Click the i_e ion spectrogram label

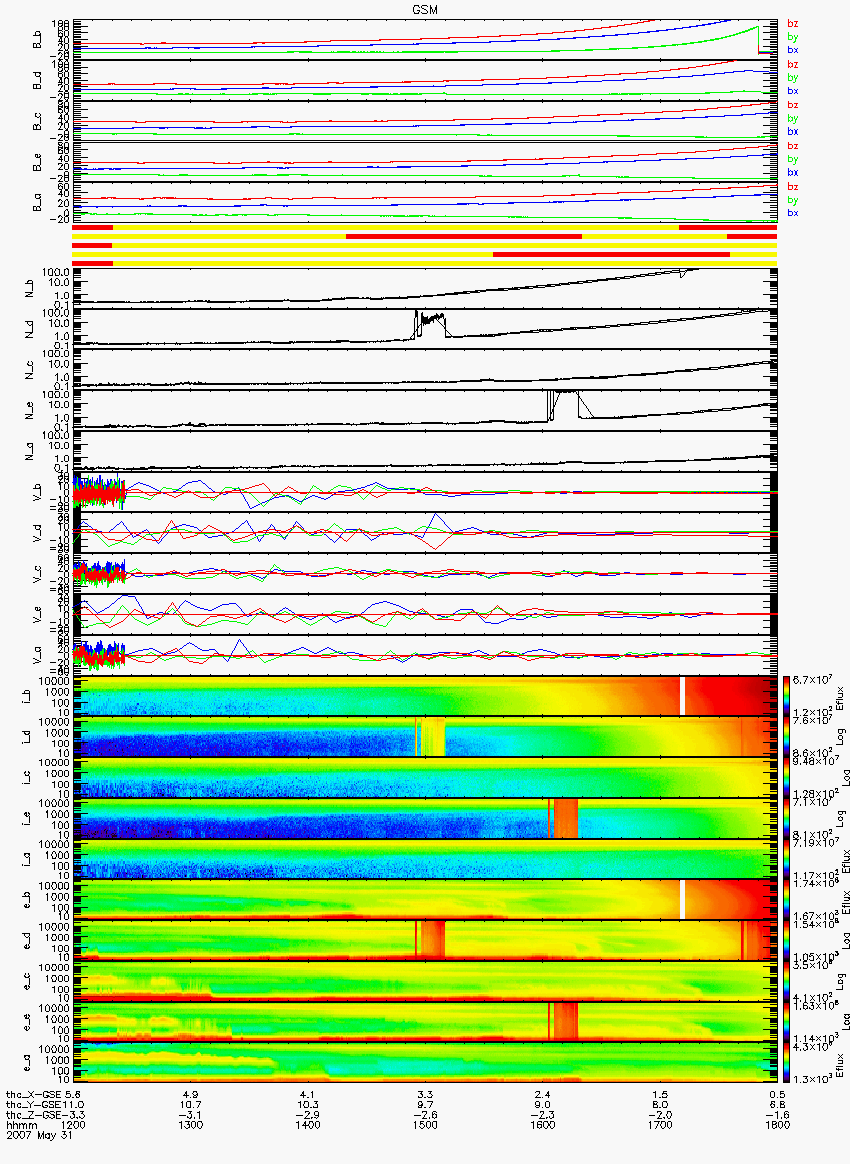click(x=24, y=817)
